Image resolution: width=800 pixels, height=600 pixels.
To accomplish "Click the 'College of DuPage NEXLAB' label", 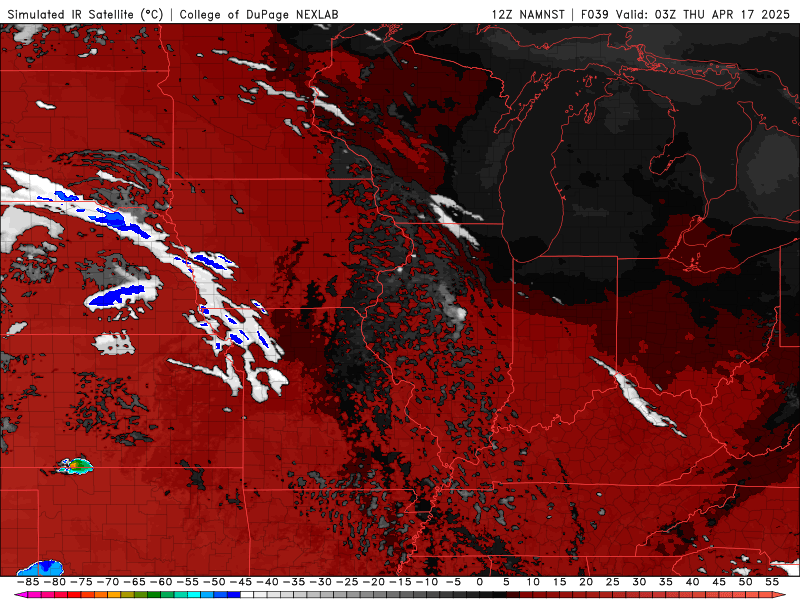I will [x=259, y=14].
